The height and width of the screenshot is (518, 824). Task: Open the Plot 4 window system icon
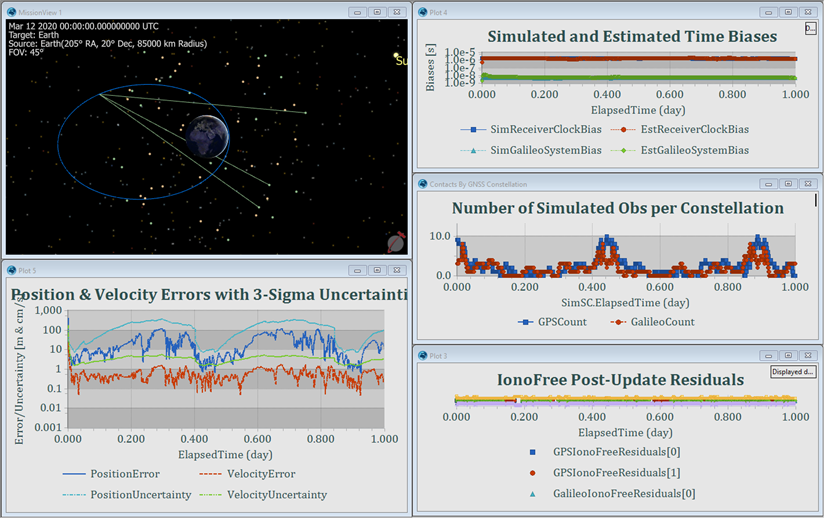[423, 12]
